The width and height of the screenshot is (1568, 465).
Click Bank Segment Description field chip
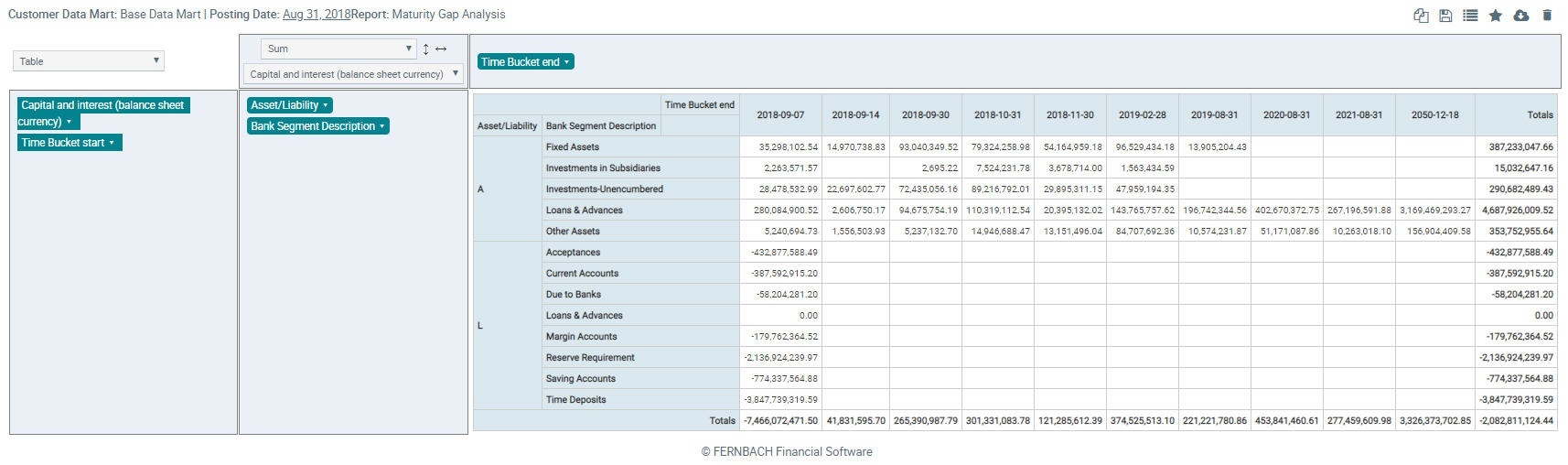click(317, 126)
